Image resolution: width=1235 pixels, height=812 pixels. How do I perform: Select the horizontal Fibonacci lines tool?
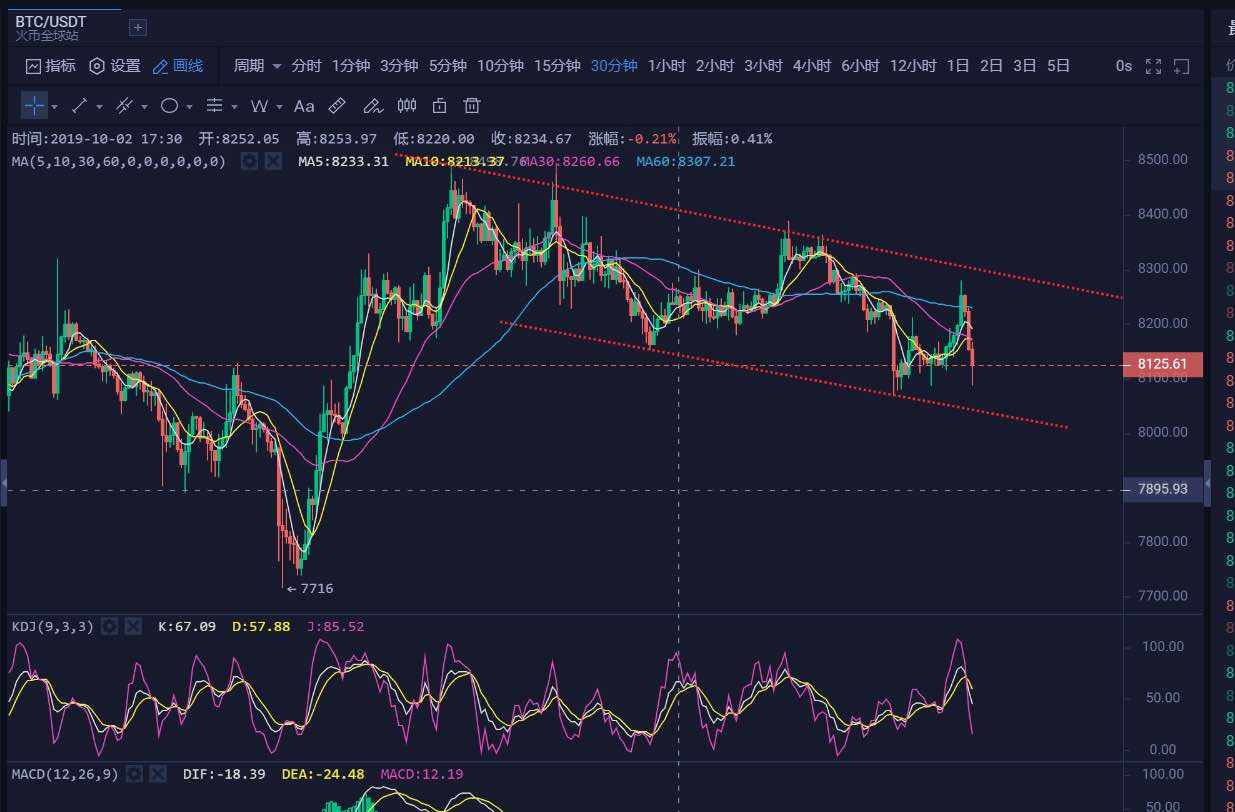coord(214,105)
